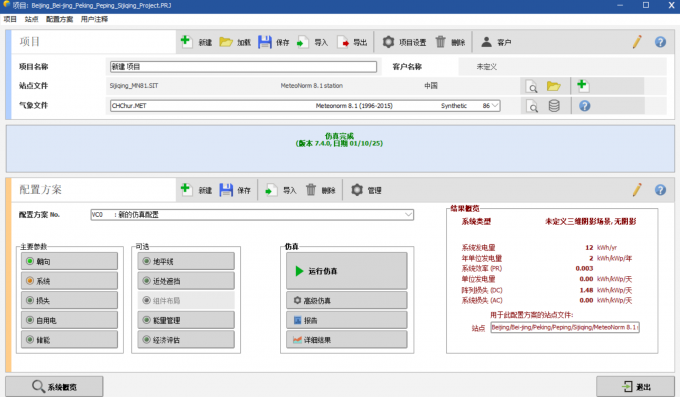Click the site (站点) path field in results
Image resolution: width=680 pixels, height=397 pixels.
565,327
